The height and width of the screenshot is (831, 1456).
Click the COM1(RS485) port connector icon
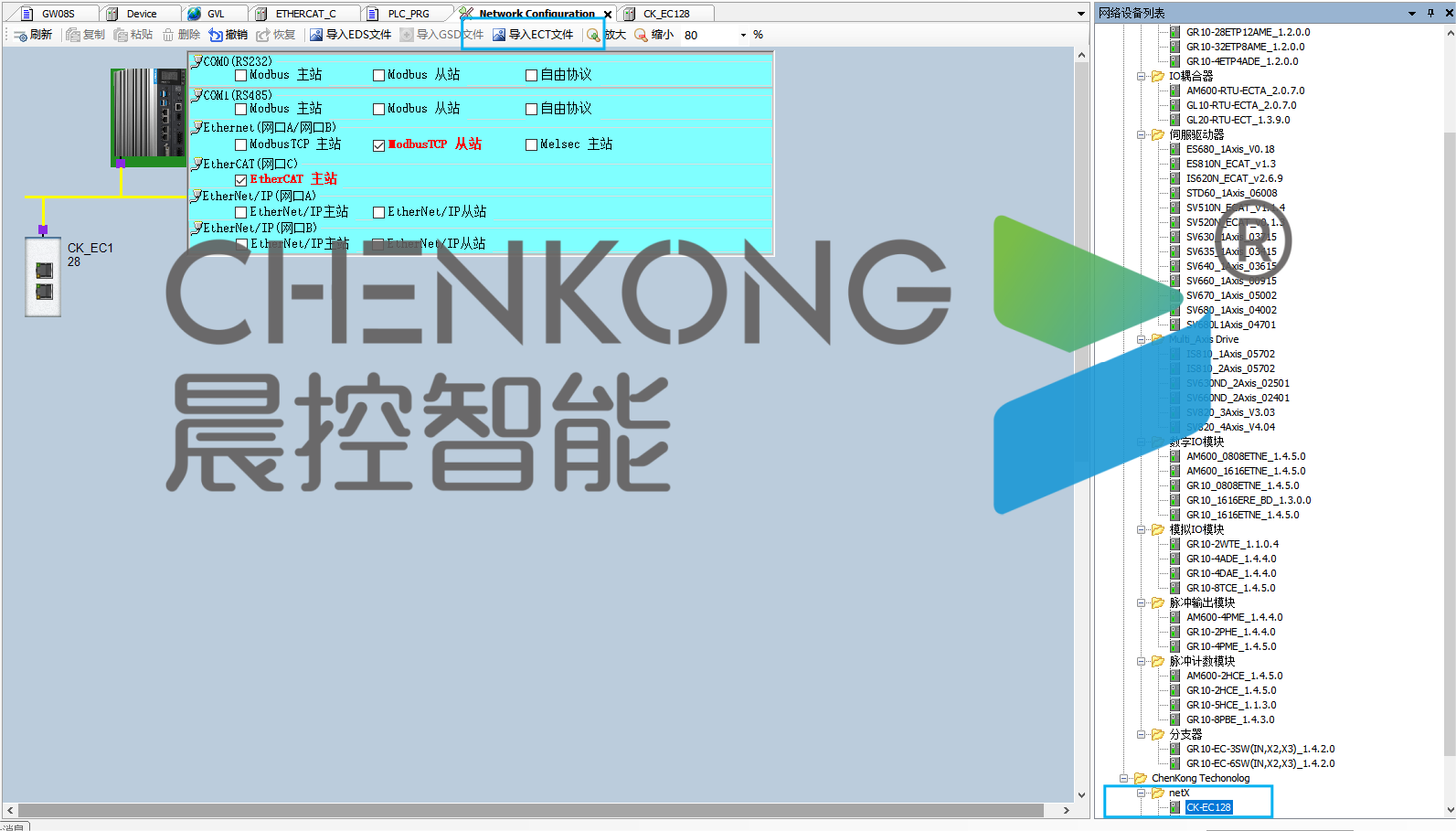click(x=197, y=95)
